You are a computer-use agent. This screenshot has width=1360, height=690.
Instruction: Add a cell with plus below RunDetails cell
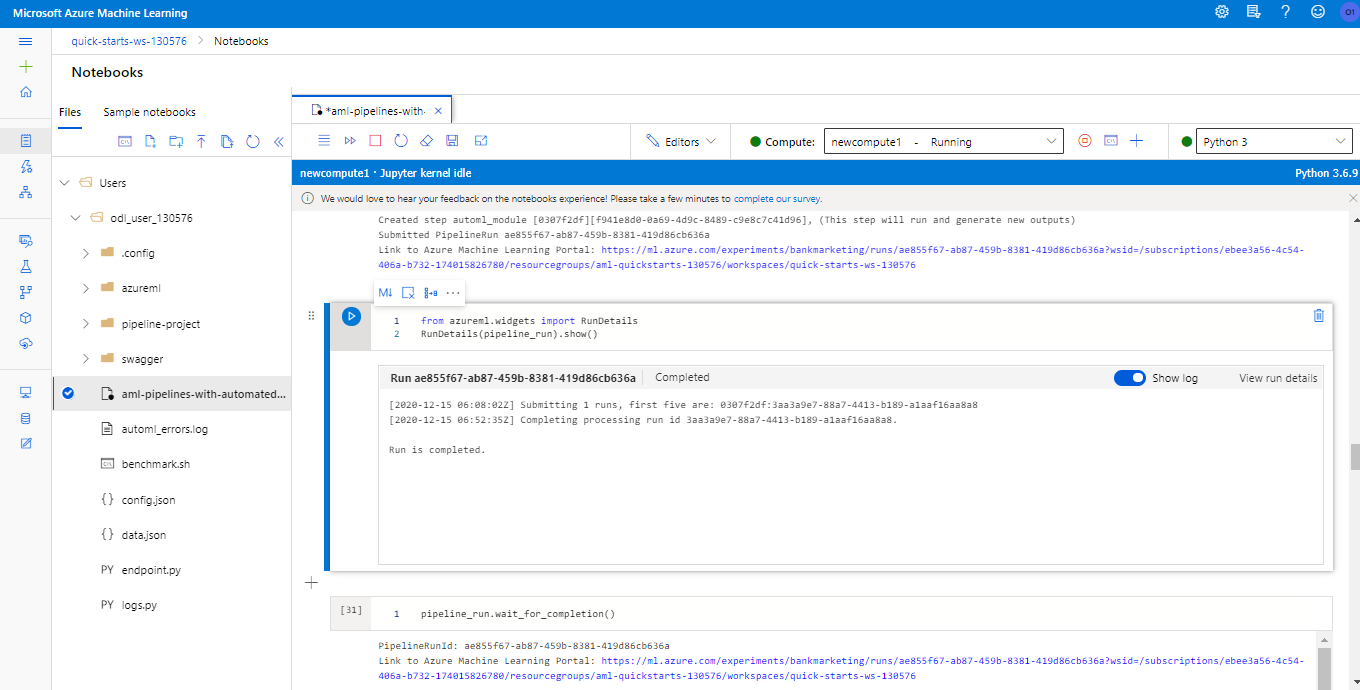pos(311,582)
